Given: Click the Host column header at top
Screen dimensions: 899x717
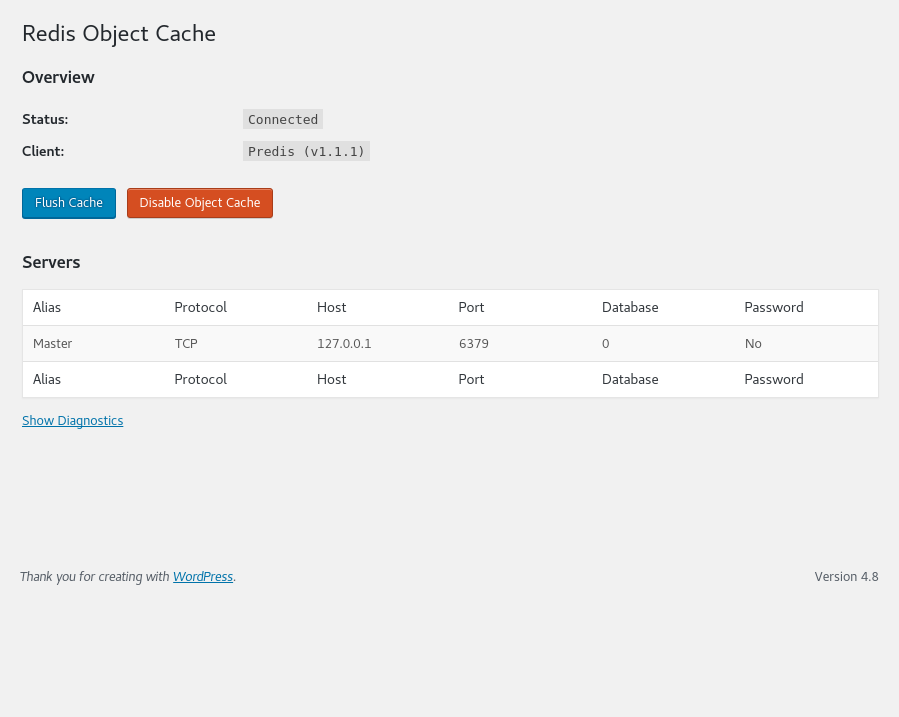Looking at the screenshot, I should (x=331, y=307).
